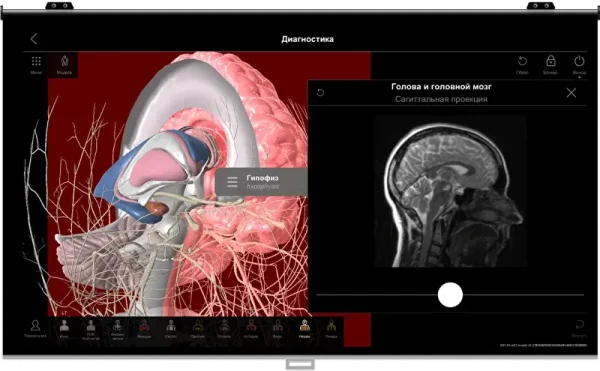Select the Модель body model icon
This screenshot has height=371, width=600.
(x=64, y=64)
